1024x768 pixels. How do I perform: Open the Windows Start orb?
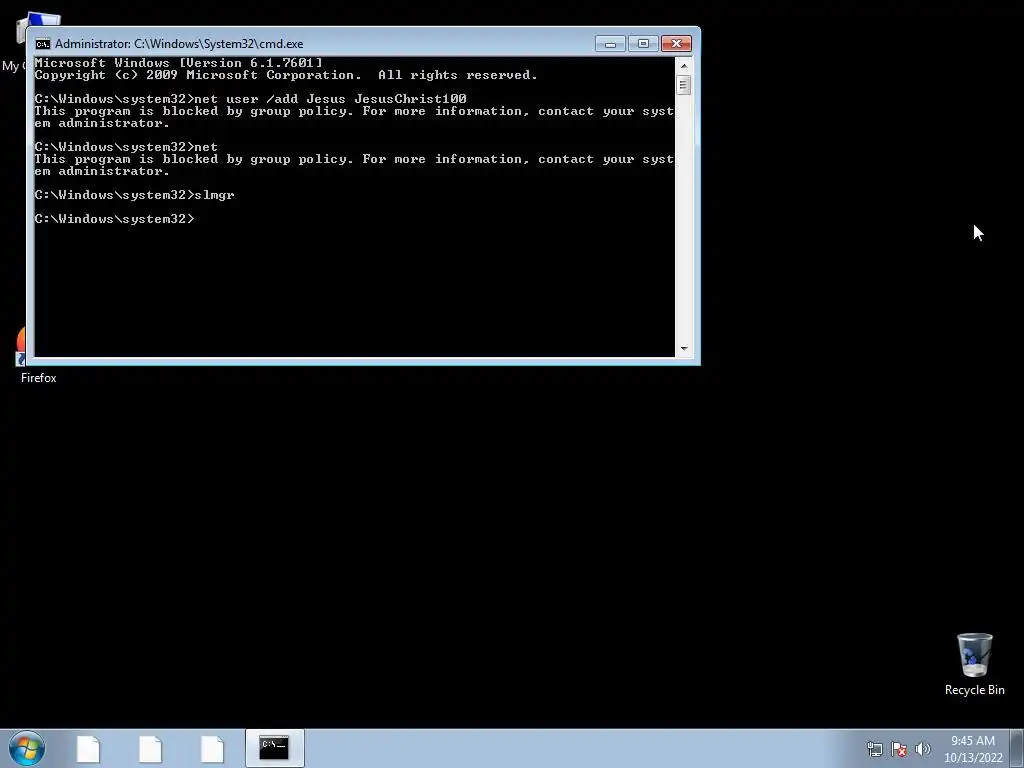tap(27, 748)
